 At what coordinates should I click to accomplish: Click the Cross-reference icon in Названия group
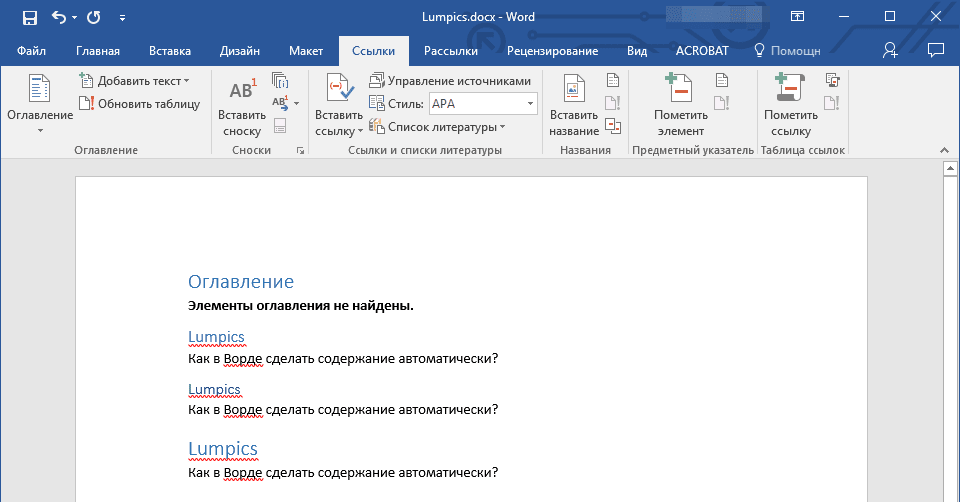point(613,126)
